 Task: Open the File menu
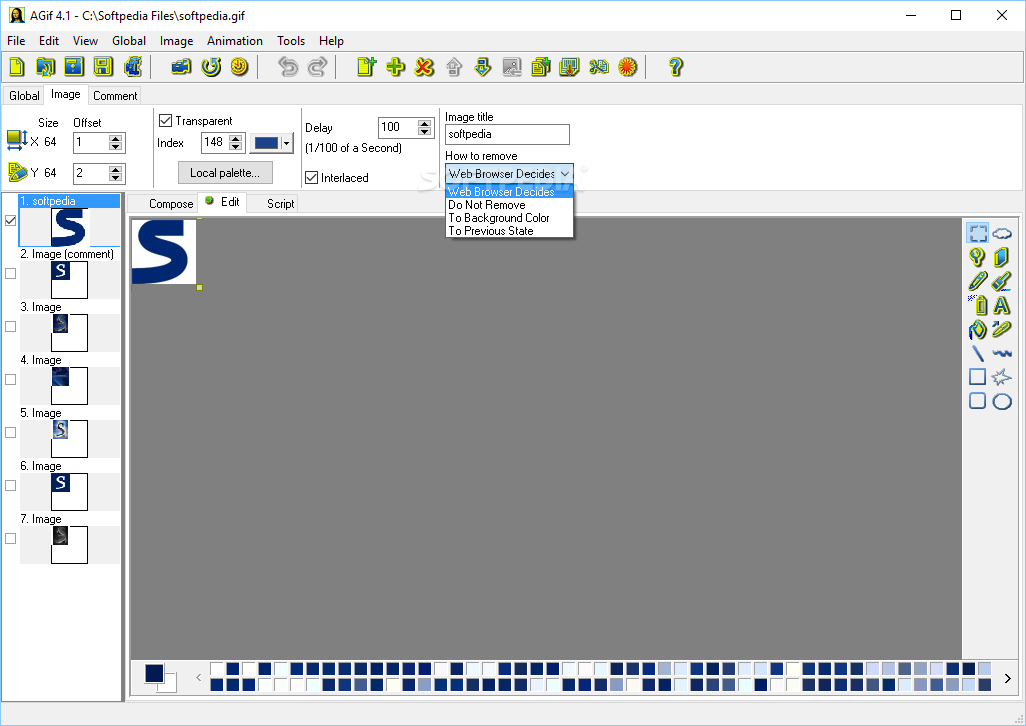tap(16, 41)
